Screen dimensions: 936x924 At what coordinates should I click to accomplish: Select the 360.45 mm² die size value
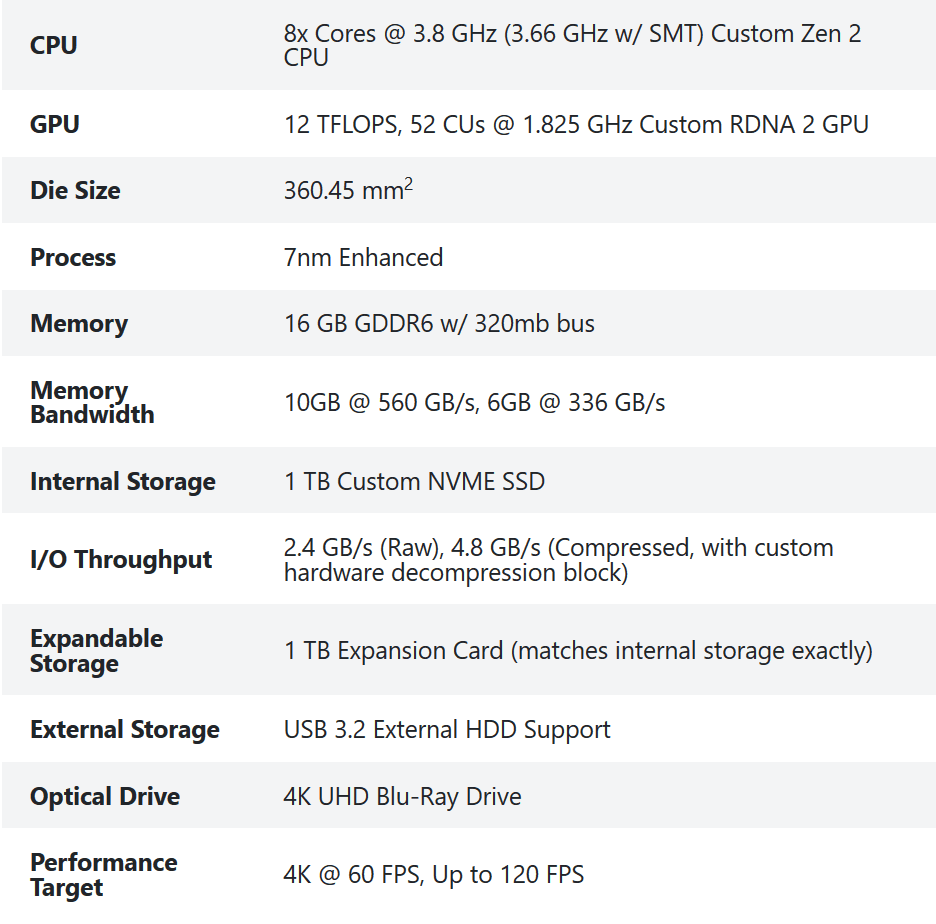348,191
